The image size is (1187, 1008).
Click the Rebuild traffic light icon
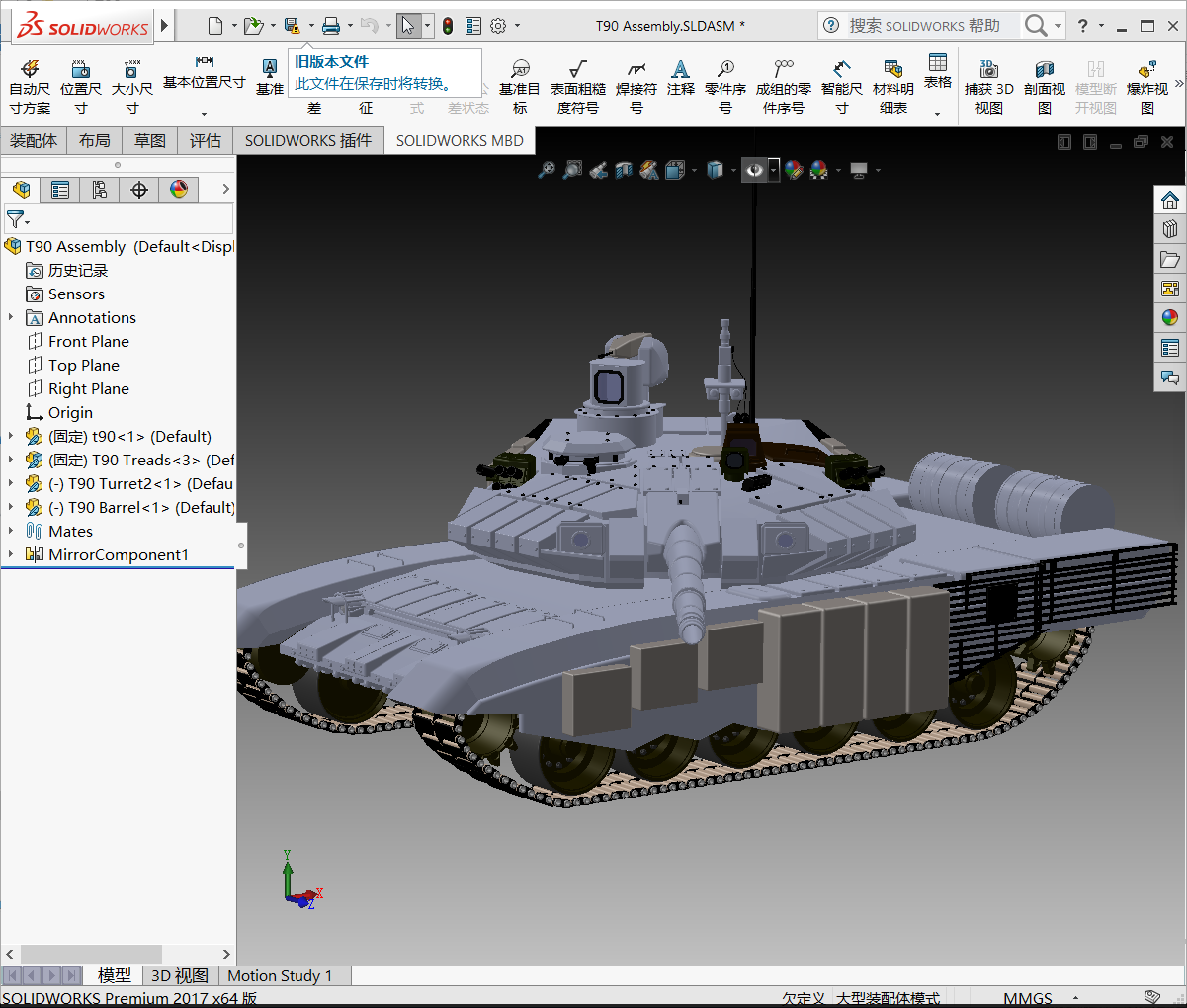[x=448, y=26]
